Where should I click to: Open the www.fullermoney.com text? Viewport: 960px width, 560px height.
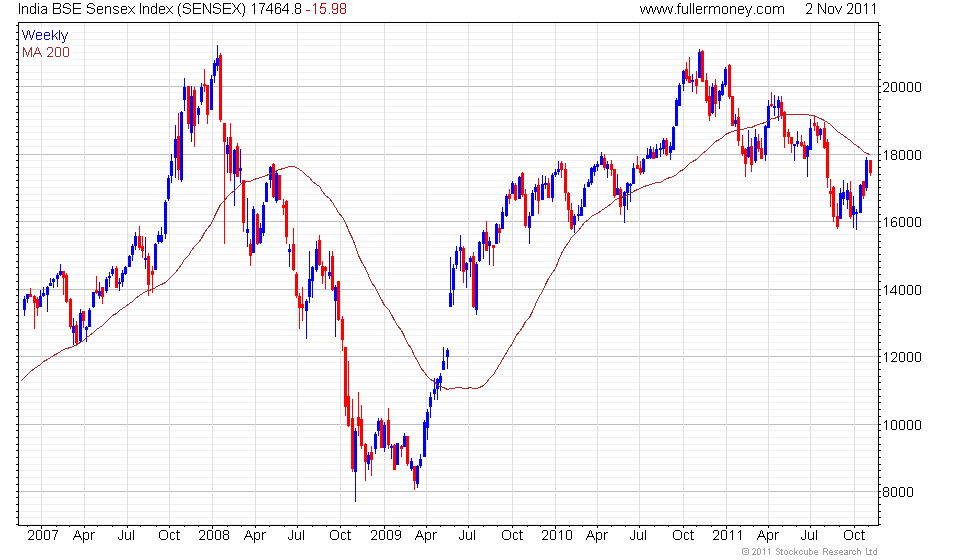[712, 9]
